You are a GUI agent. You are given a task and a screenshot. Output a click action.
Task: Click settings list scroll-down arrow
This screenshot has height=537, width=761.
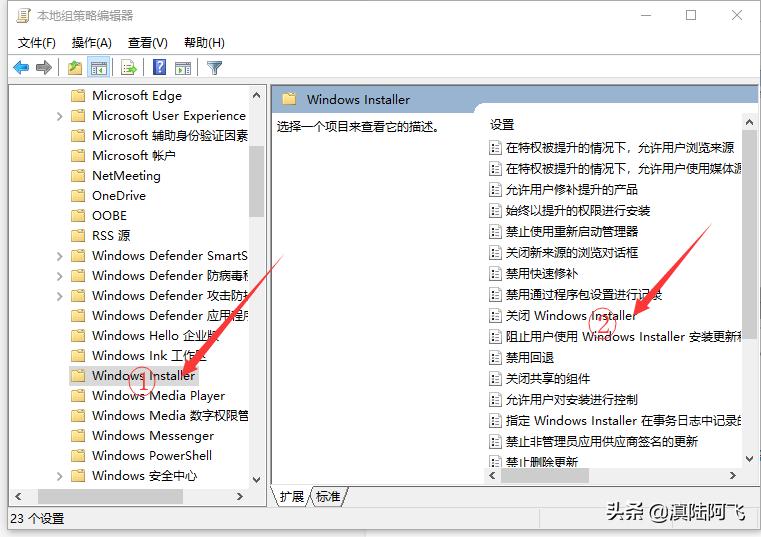pos(749,459)
